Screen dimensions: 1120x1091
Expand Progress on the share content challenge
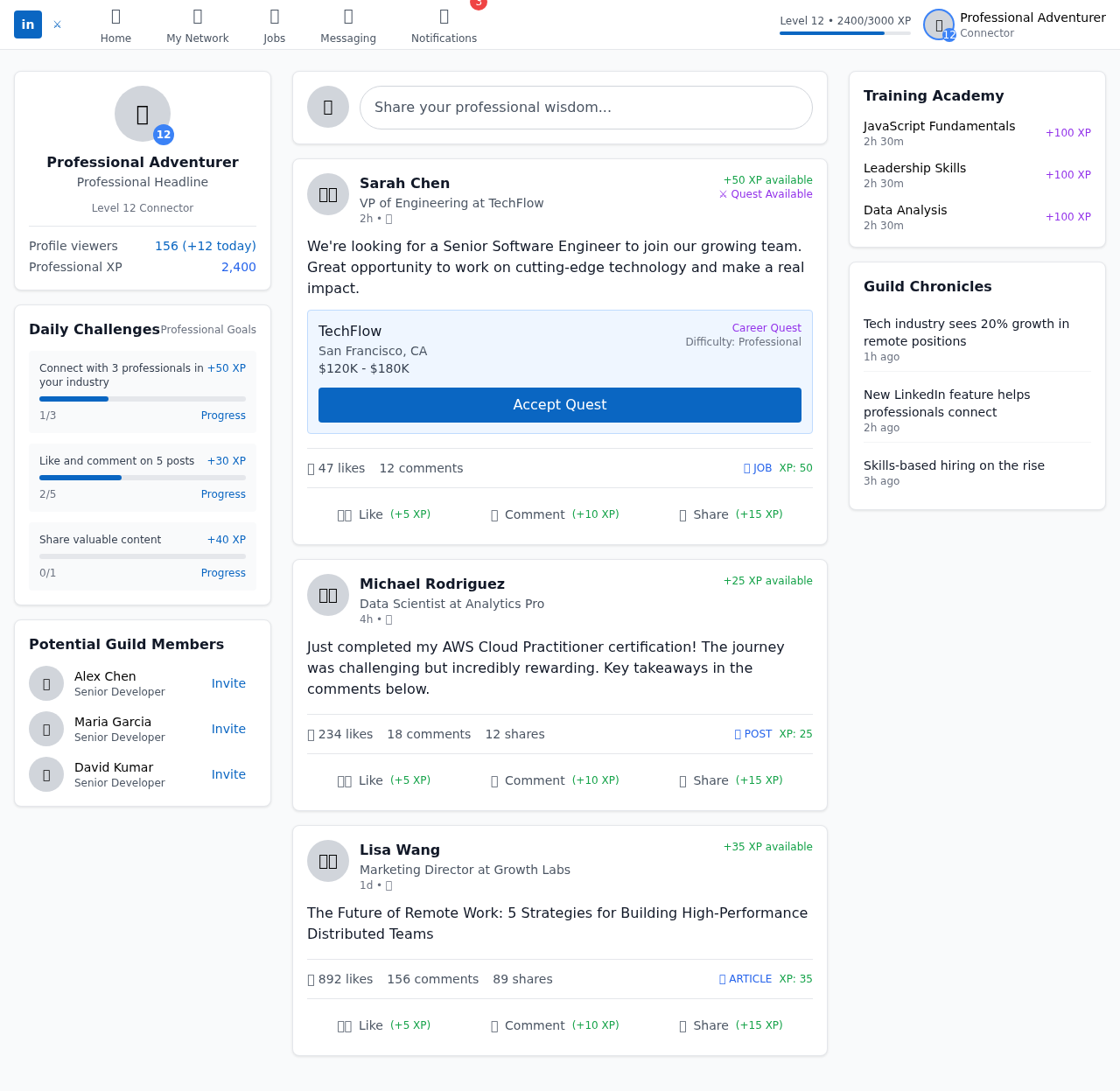tap(223, 573)
